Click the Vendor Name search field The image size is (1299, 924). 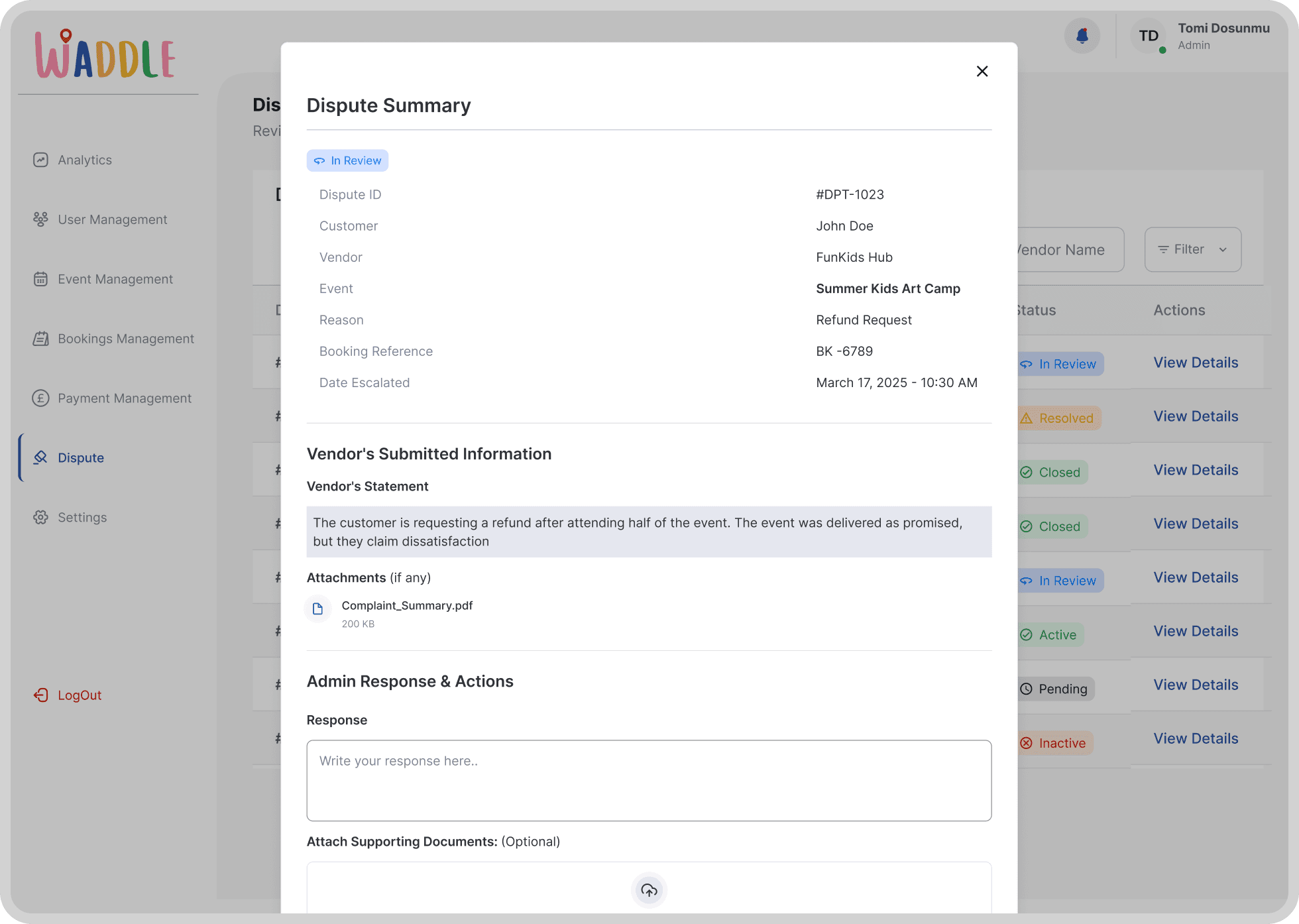[x=1070, y=250]
